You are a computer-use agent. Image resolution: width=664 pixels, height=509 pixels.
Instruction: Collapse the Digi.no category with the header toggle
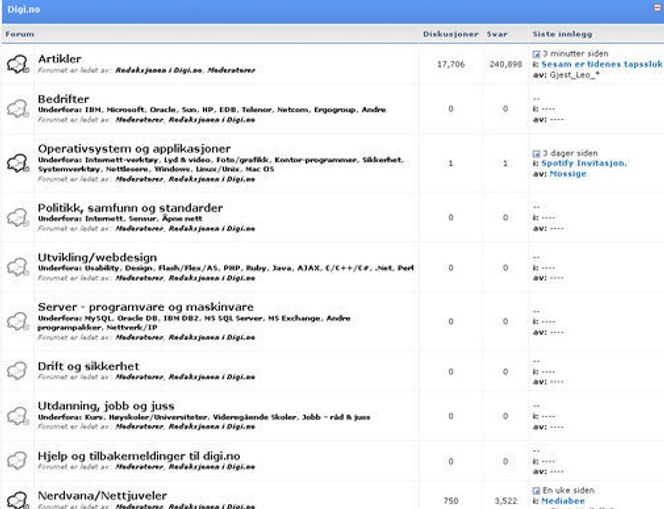658,8
